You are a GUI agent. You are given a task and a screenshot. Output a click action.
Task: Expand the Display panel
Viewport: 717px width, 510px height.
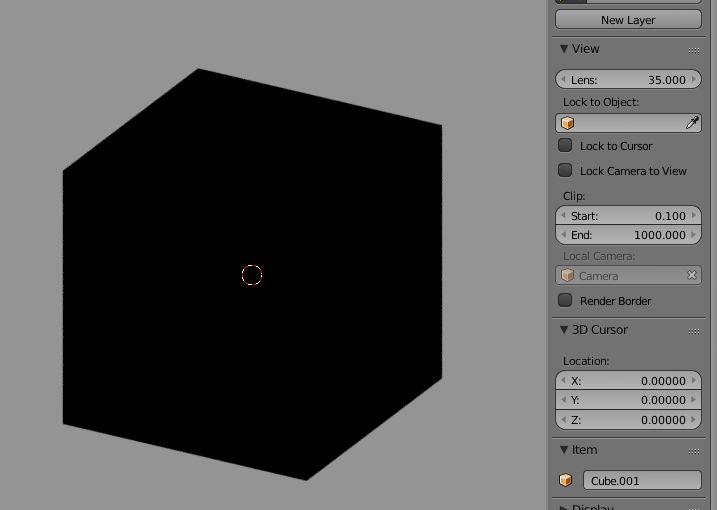564,507
